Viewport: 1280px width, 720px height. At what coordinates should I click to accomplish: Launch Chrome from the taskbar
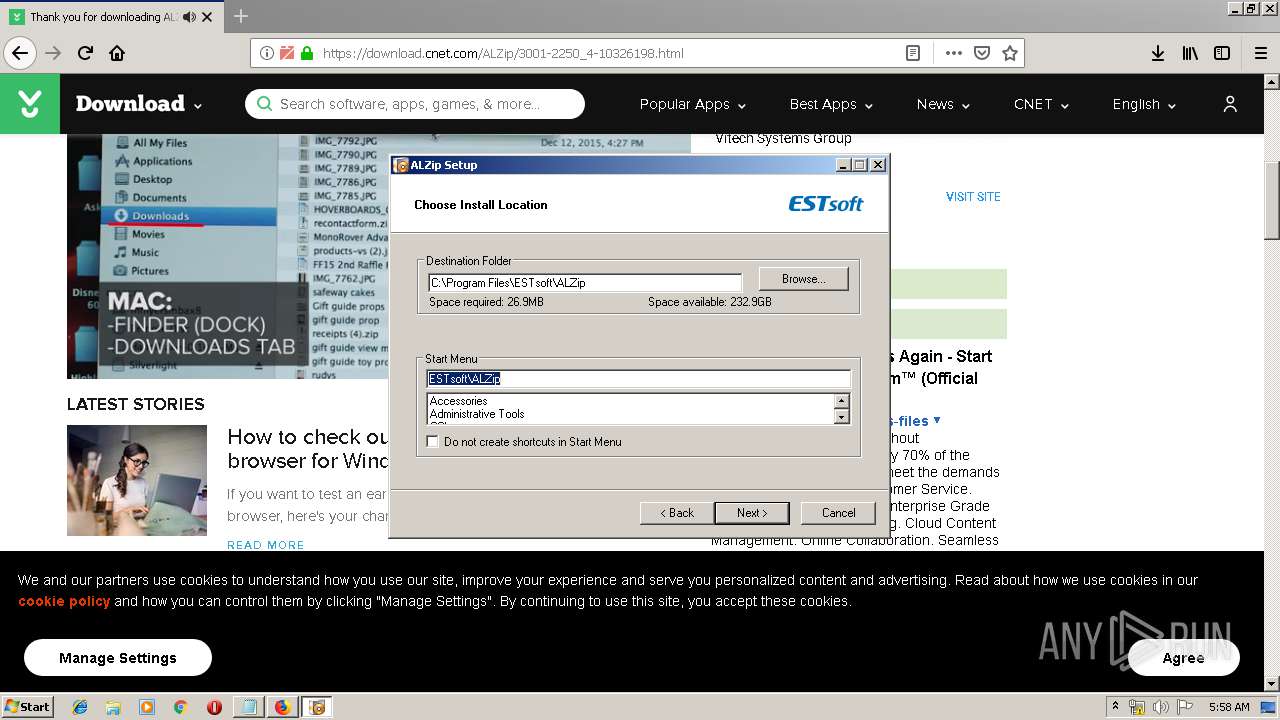click(x=180, y=707)
